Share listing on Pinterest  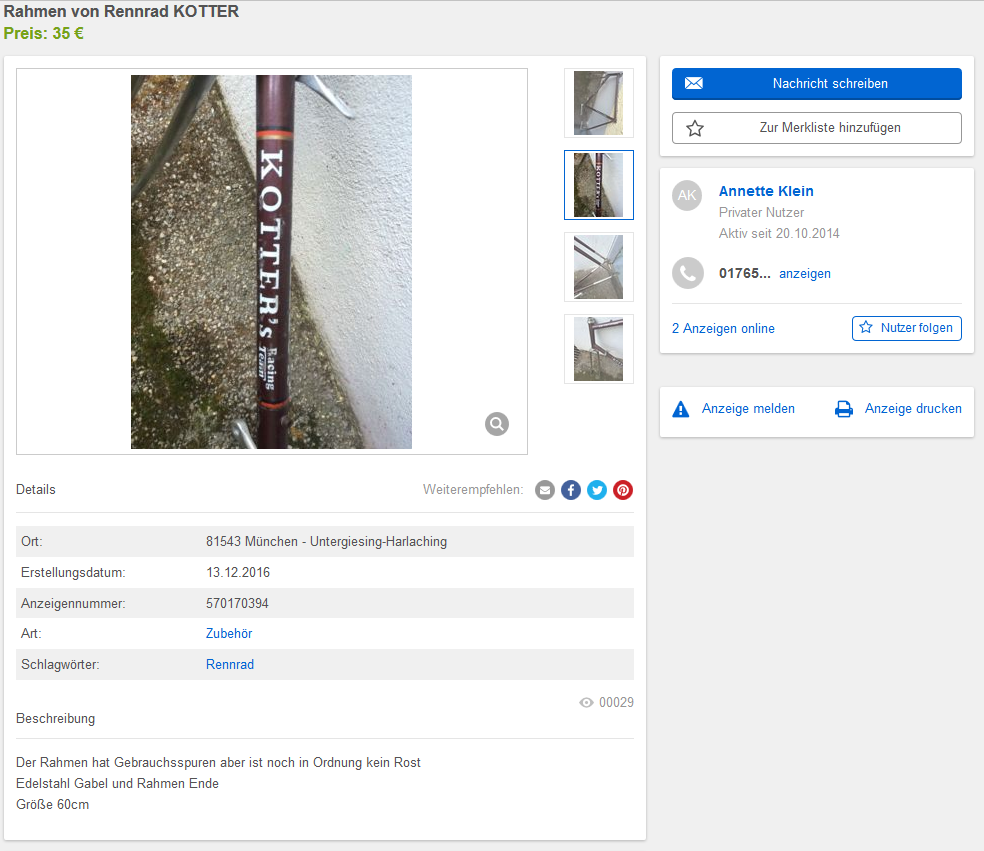click(x=623, y=490)
